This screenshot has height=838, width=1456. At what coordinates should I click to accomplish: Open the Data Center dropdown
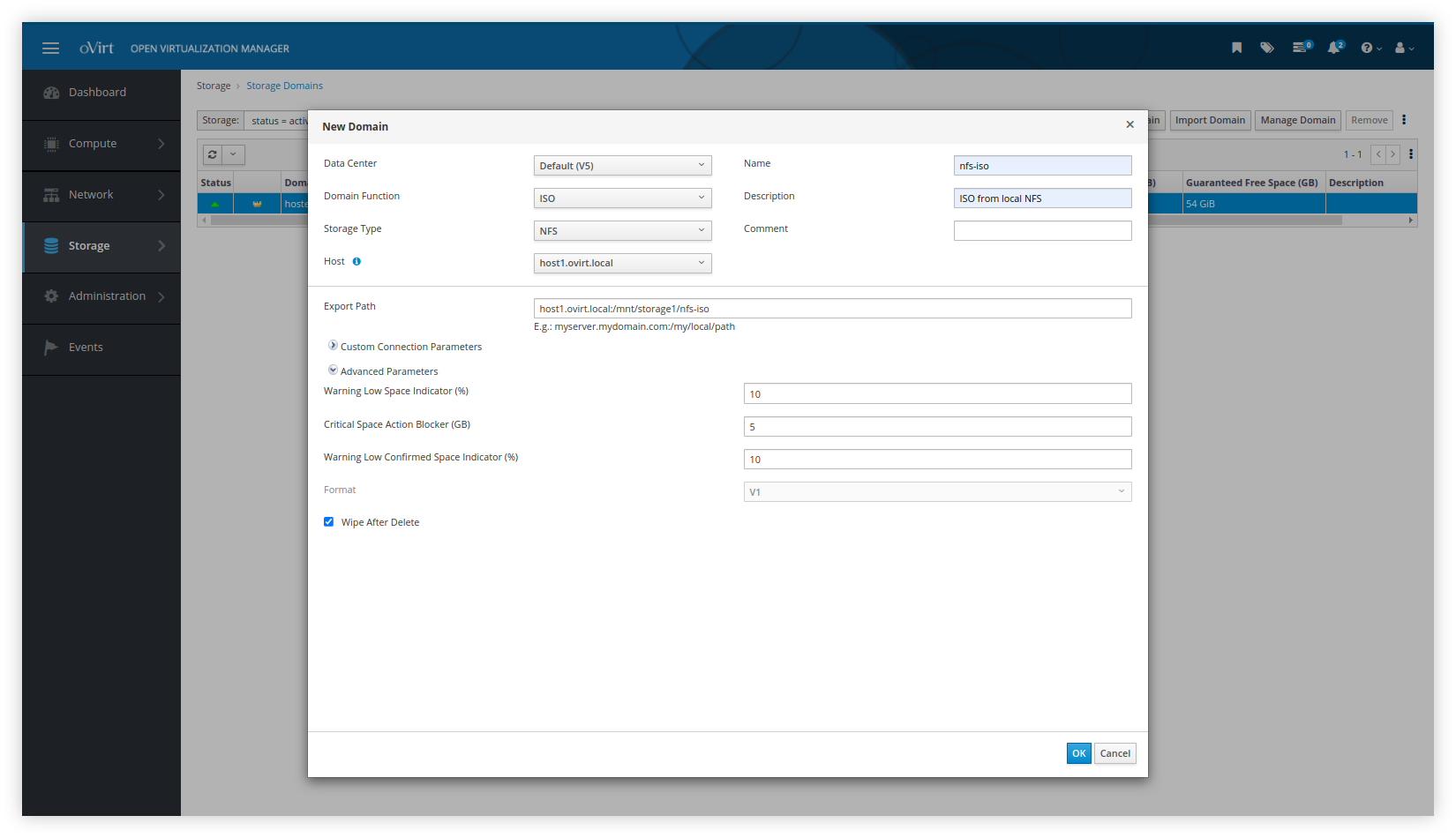[622, 166]
